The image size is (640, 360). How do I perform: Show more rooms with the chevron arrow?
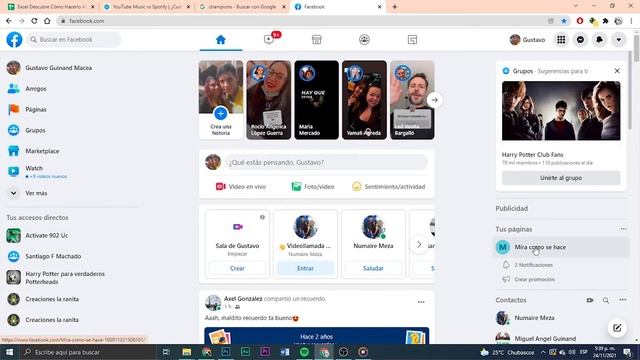tap(419, 244)
